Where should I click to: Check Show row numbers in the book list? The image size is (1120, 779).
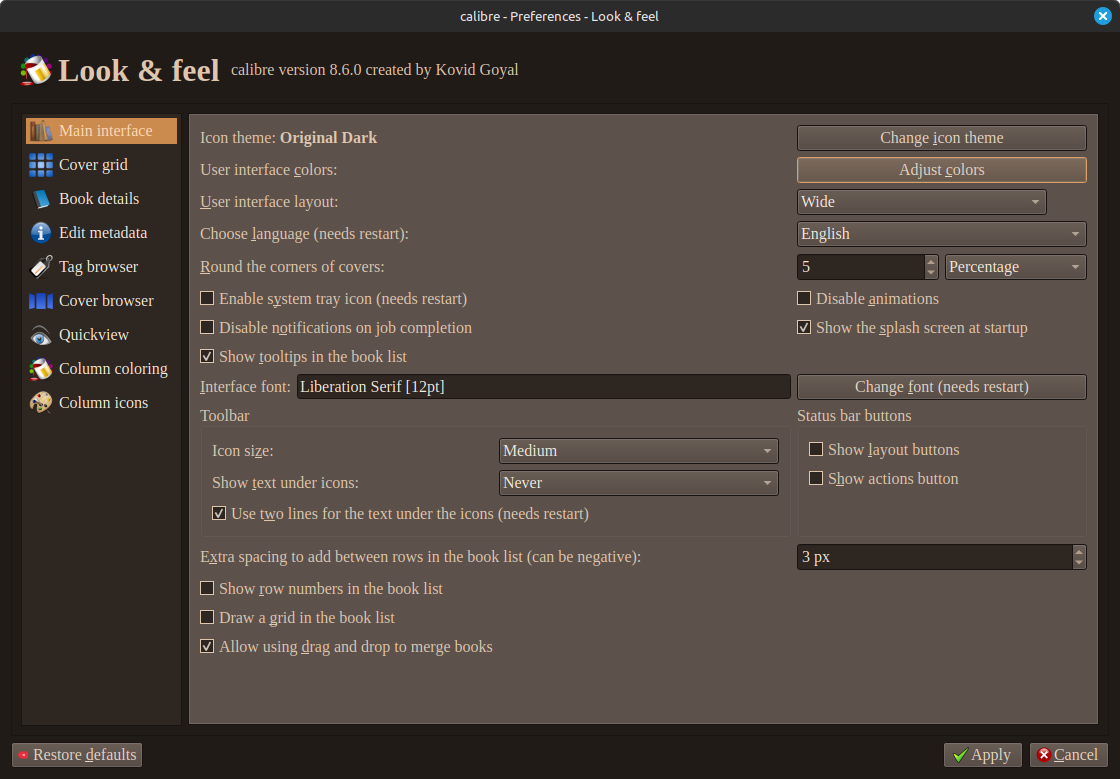207,588
